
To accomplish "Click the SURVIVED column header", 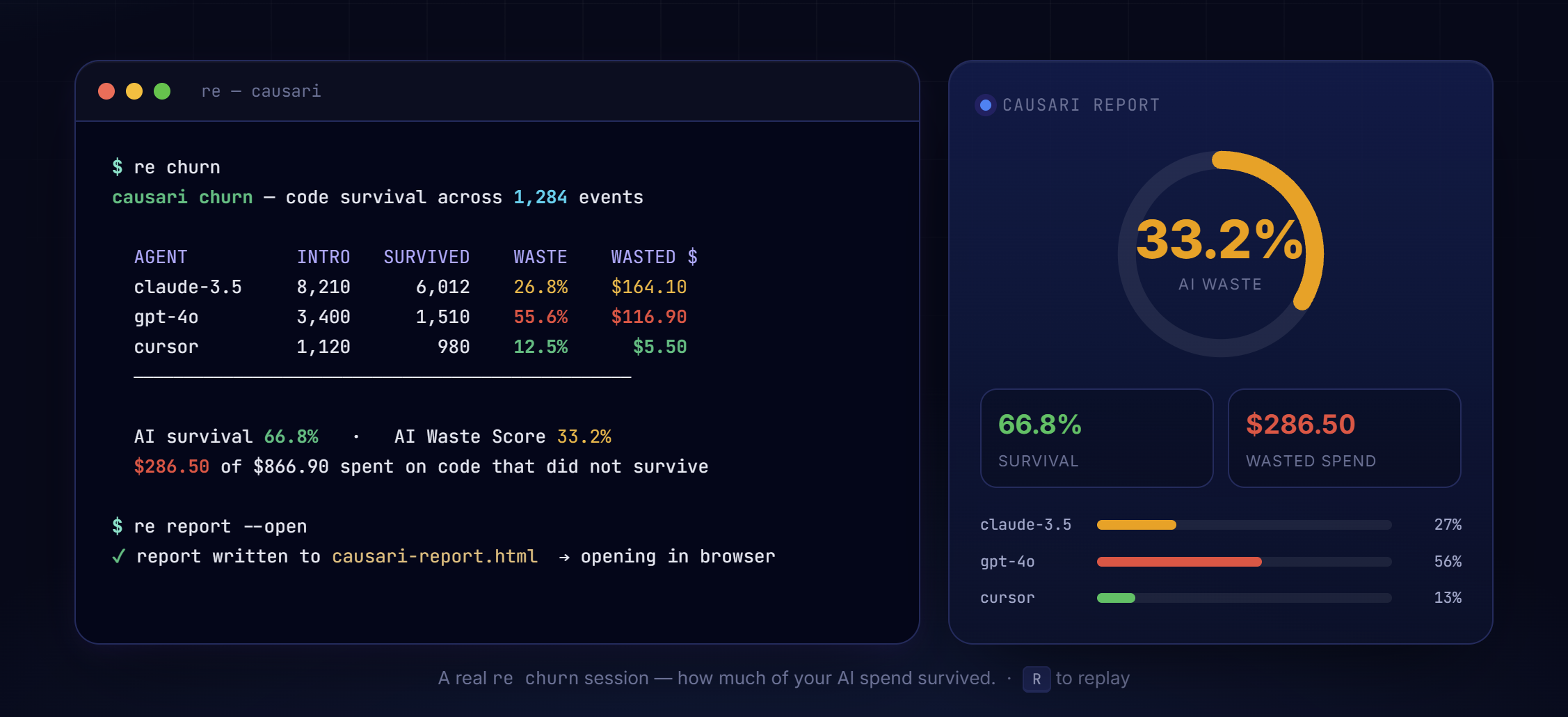I will coord(426,257).
